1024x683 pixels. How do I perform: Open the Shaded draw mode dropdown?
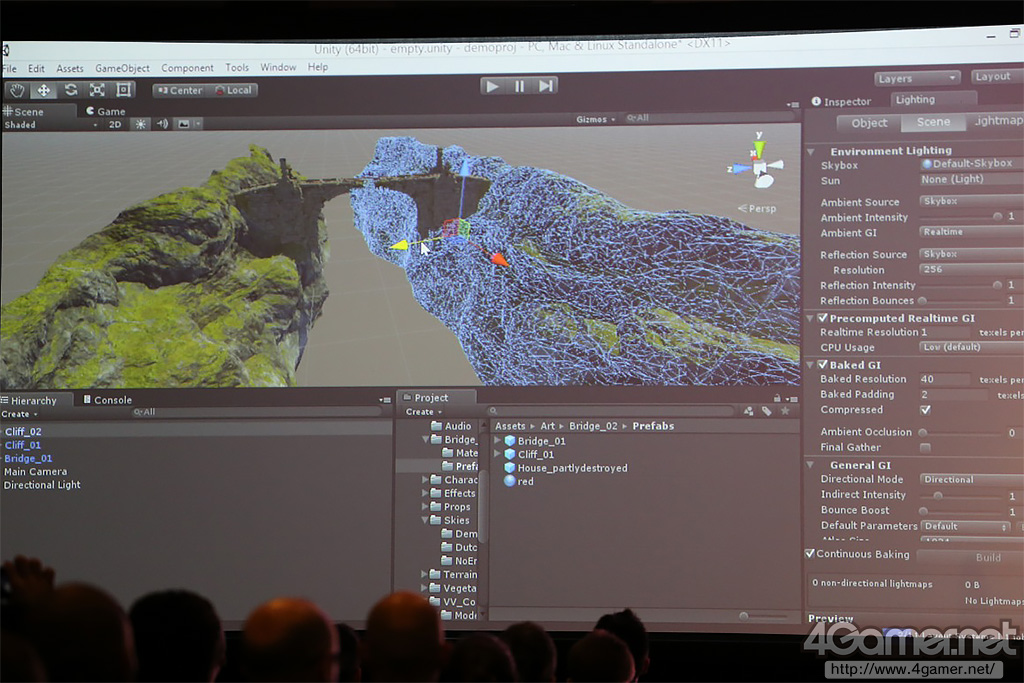pos(50,125)
